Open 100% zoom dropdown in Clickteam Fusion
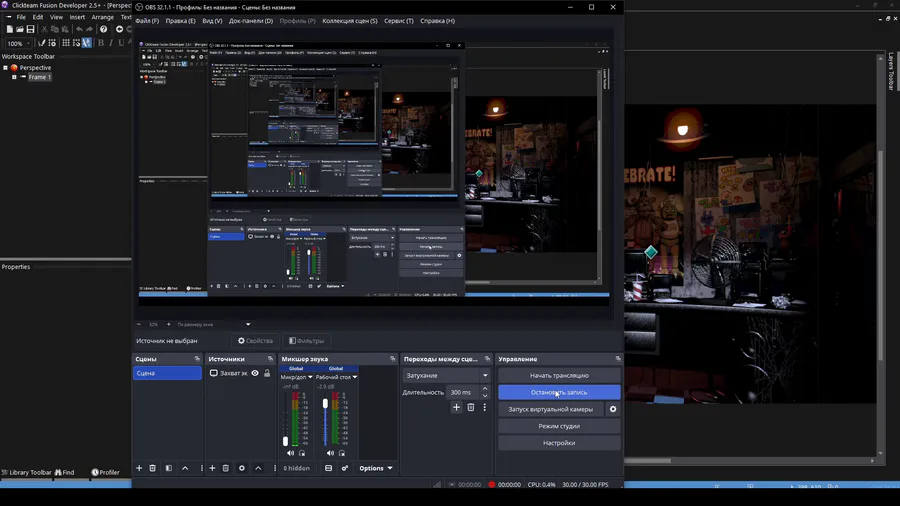This screenshot has height=506, width=900. pyautogui.click(x=28, y=44)
